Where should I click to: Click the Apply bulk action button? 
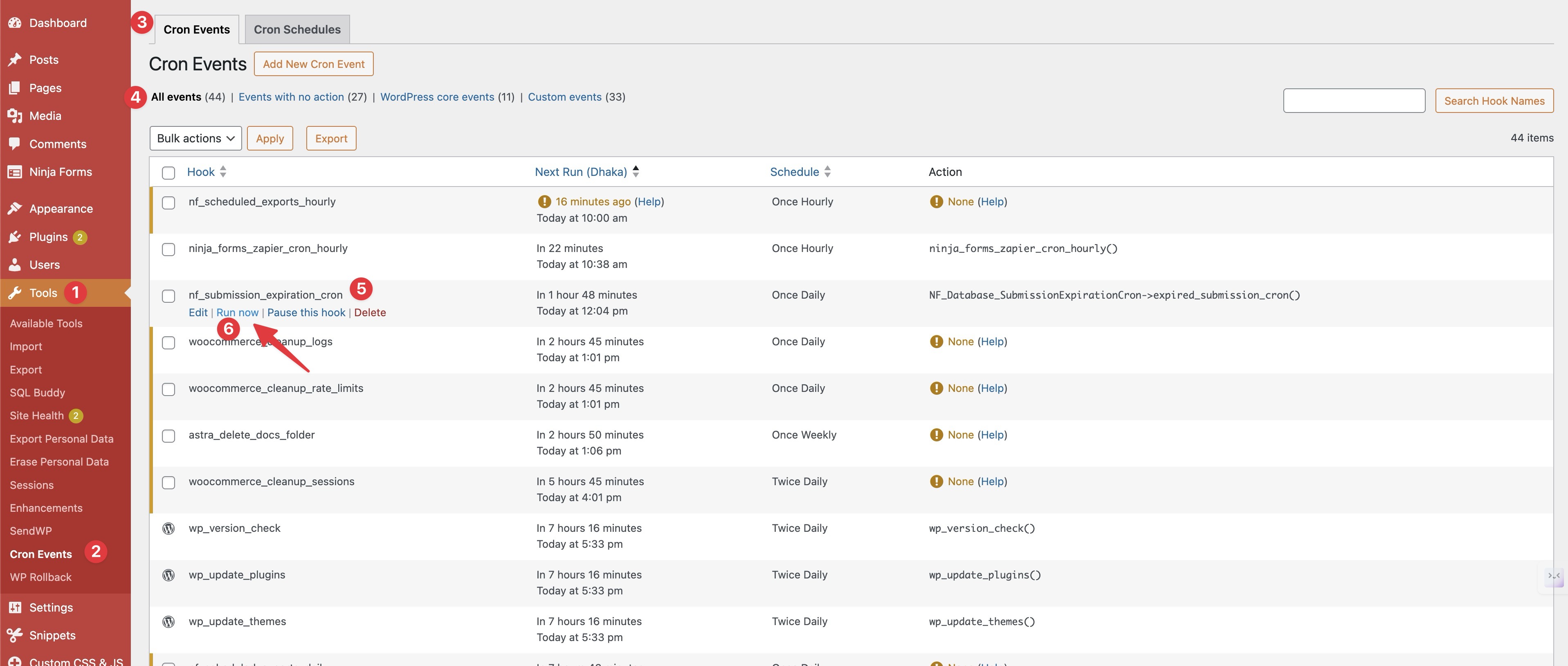pyautogui.click(x=270, y=138)
